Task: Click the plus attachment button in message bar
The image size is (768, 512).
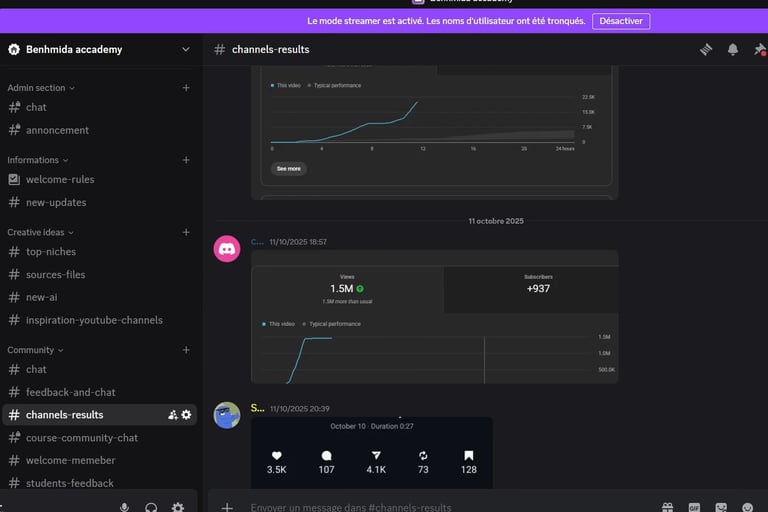Action: point(226,507)
